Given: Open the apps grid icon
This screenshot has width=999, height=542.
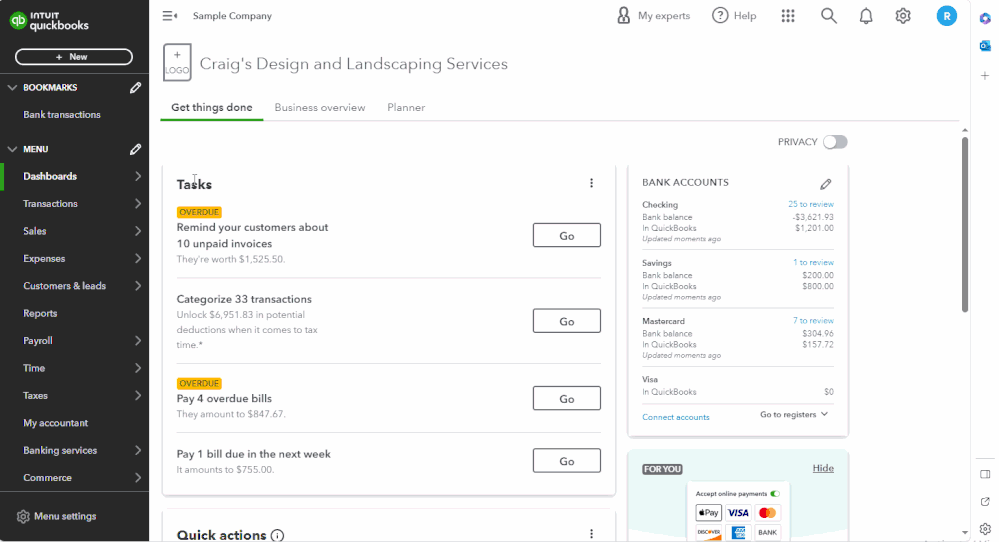Looking at the screenshot, I should coord(788,16).
